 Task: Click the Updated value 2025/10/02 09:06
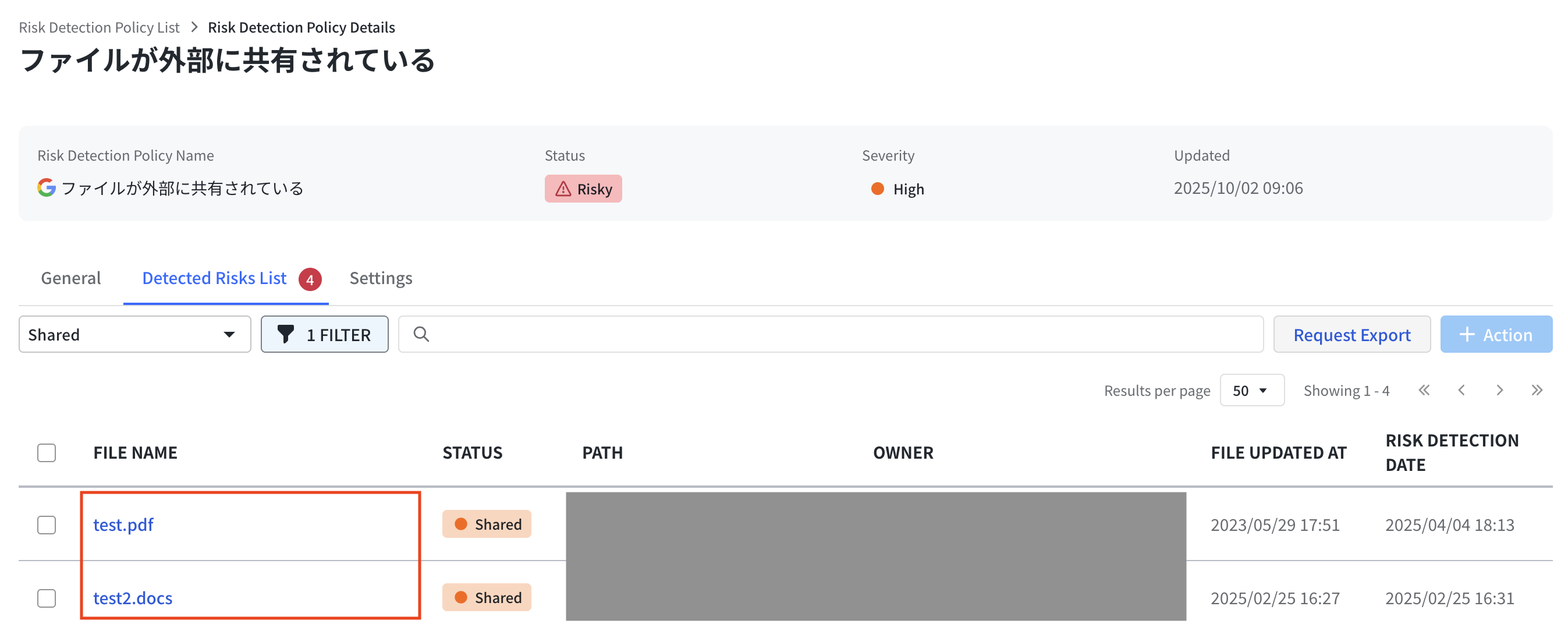(x=1238, y=188)
